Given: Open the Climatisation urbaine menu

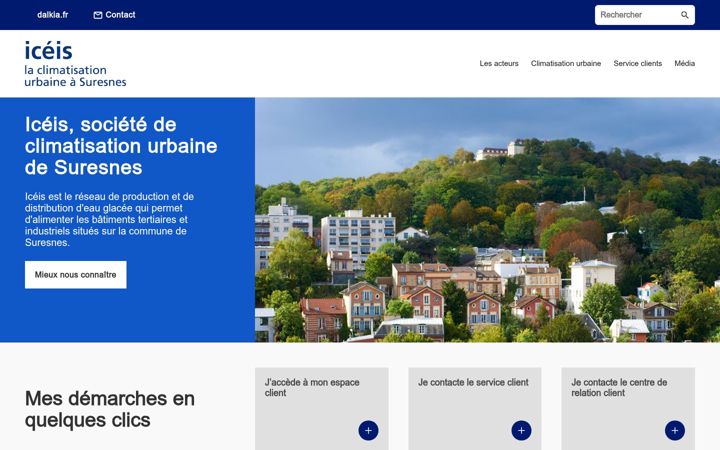Looking at the screenshot, I should [x=566, y=63].
